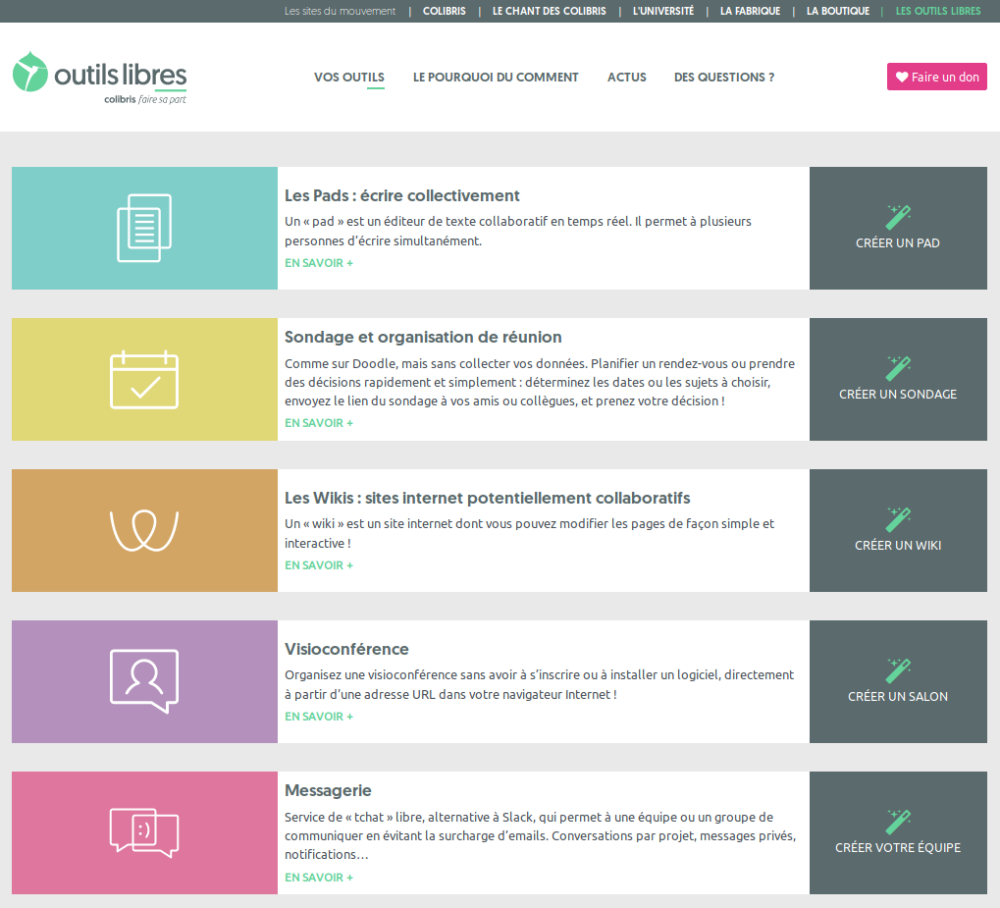Visit L'Université in top bar
The width and height of the screenshot is (1000, 908).
[x=663, y=11]
